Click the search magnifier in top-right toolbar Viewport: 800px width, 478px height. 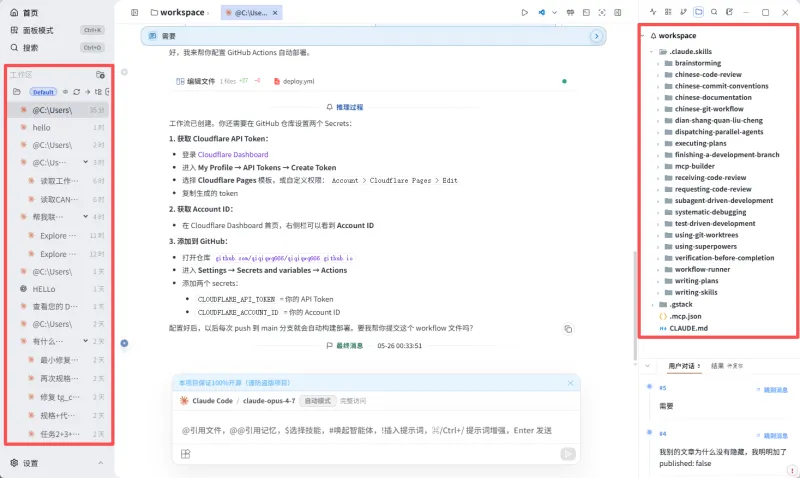714,12
